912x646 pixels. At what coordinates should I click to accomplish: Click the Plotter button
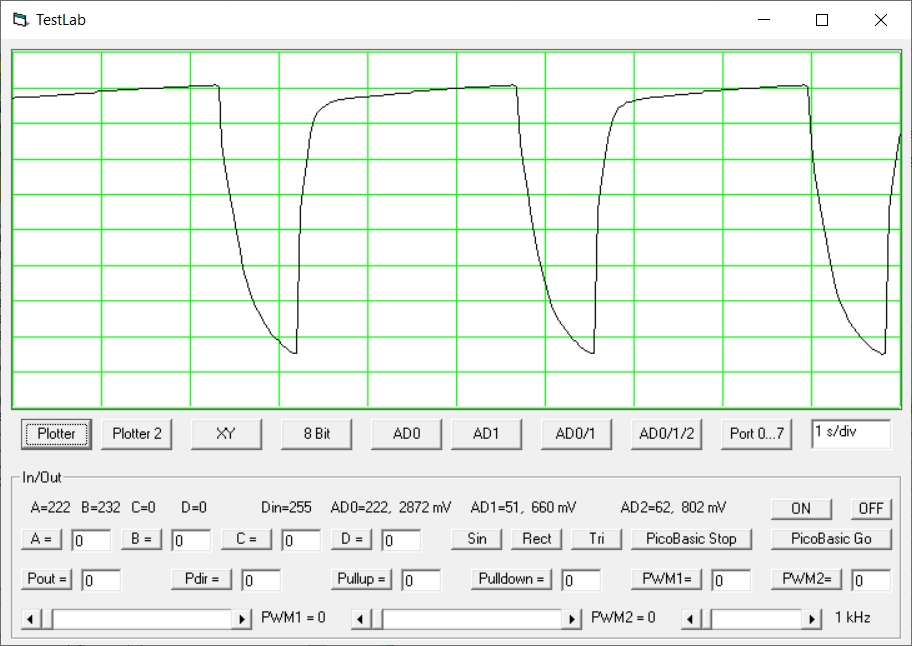click(x=56, y=434)
